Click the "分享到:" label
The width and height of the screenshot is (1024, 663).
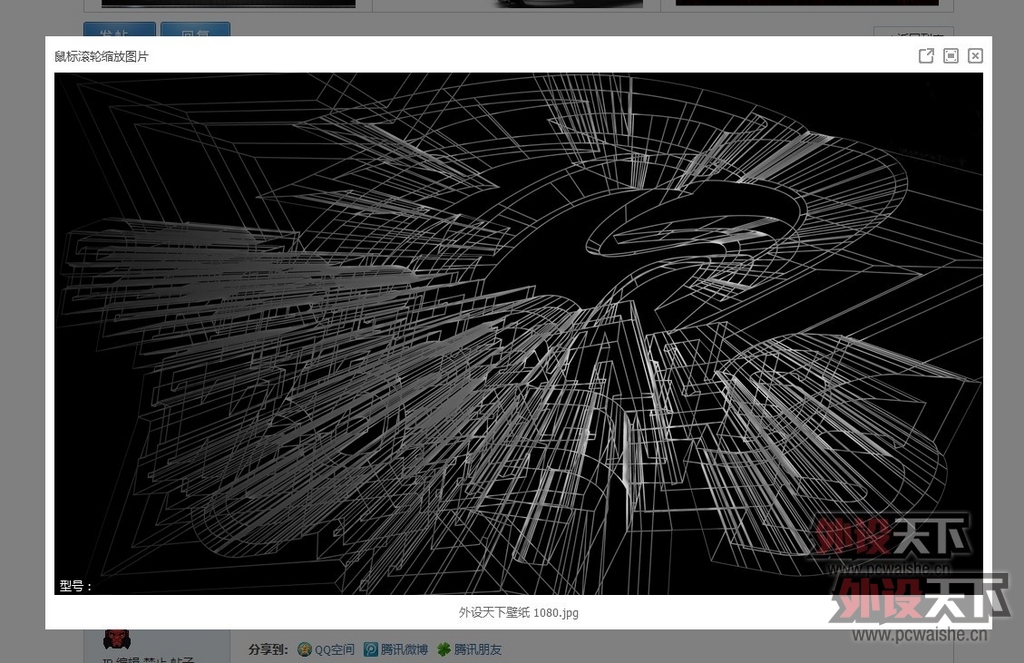268,649
